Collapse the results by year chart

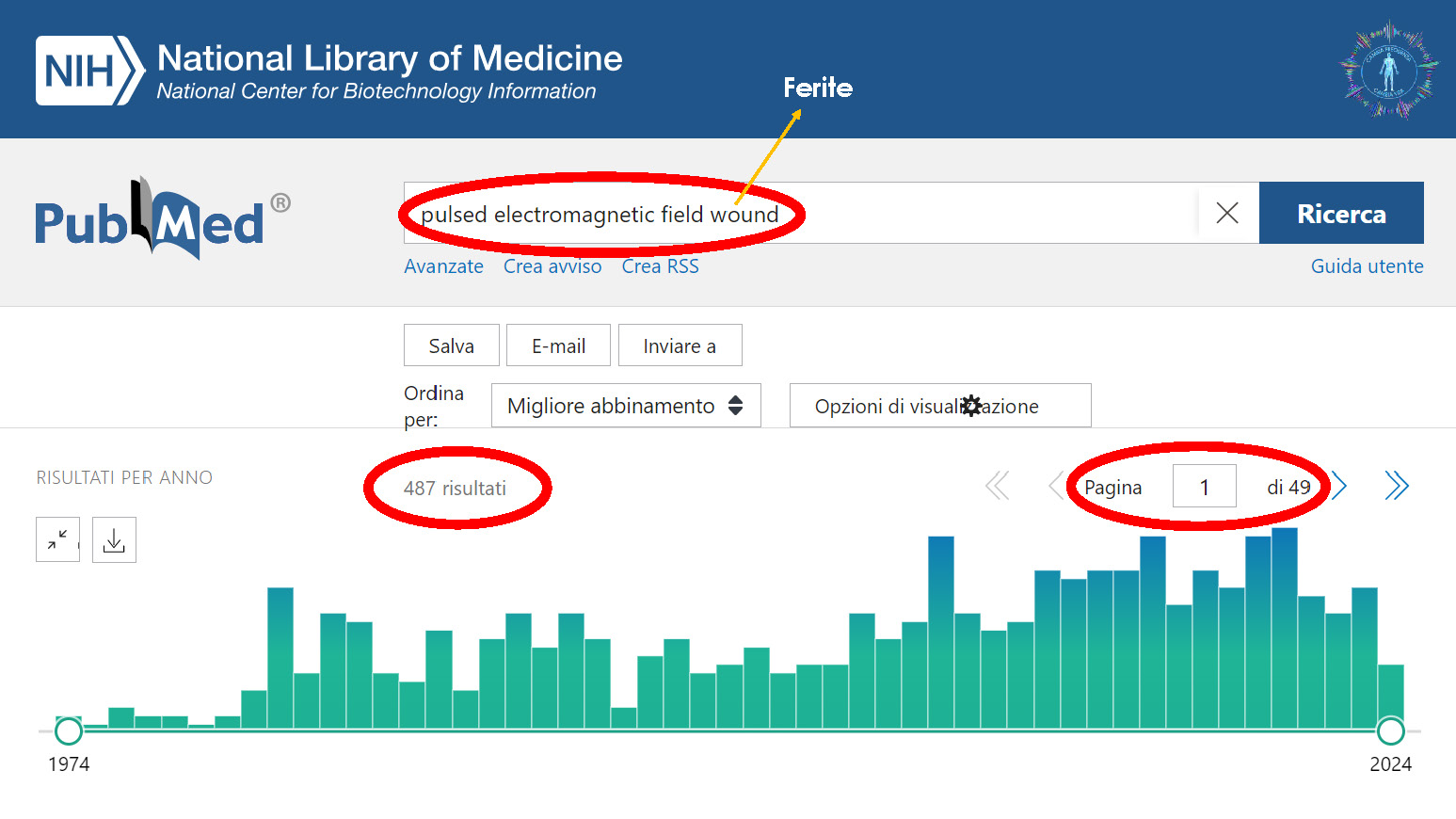click(x=57, y=539)
